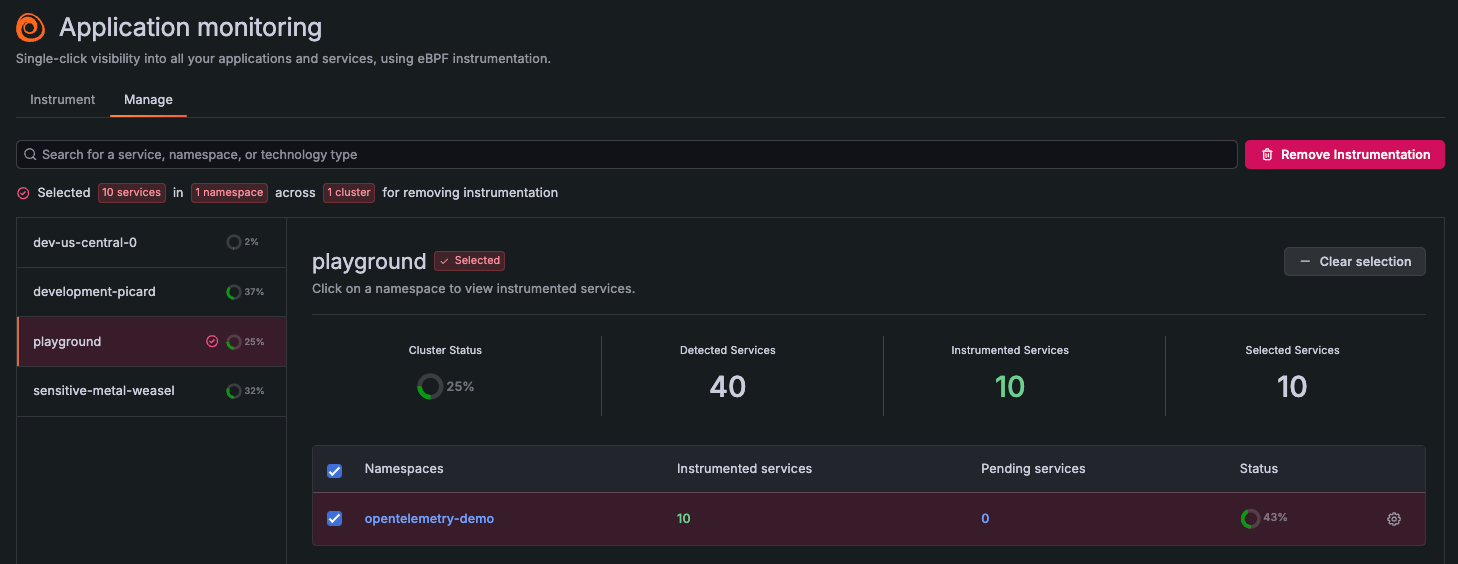Click the 10 services selection badge
Image resolution: width=1458 pixels, height=564 pixels.
coord(131,193)
